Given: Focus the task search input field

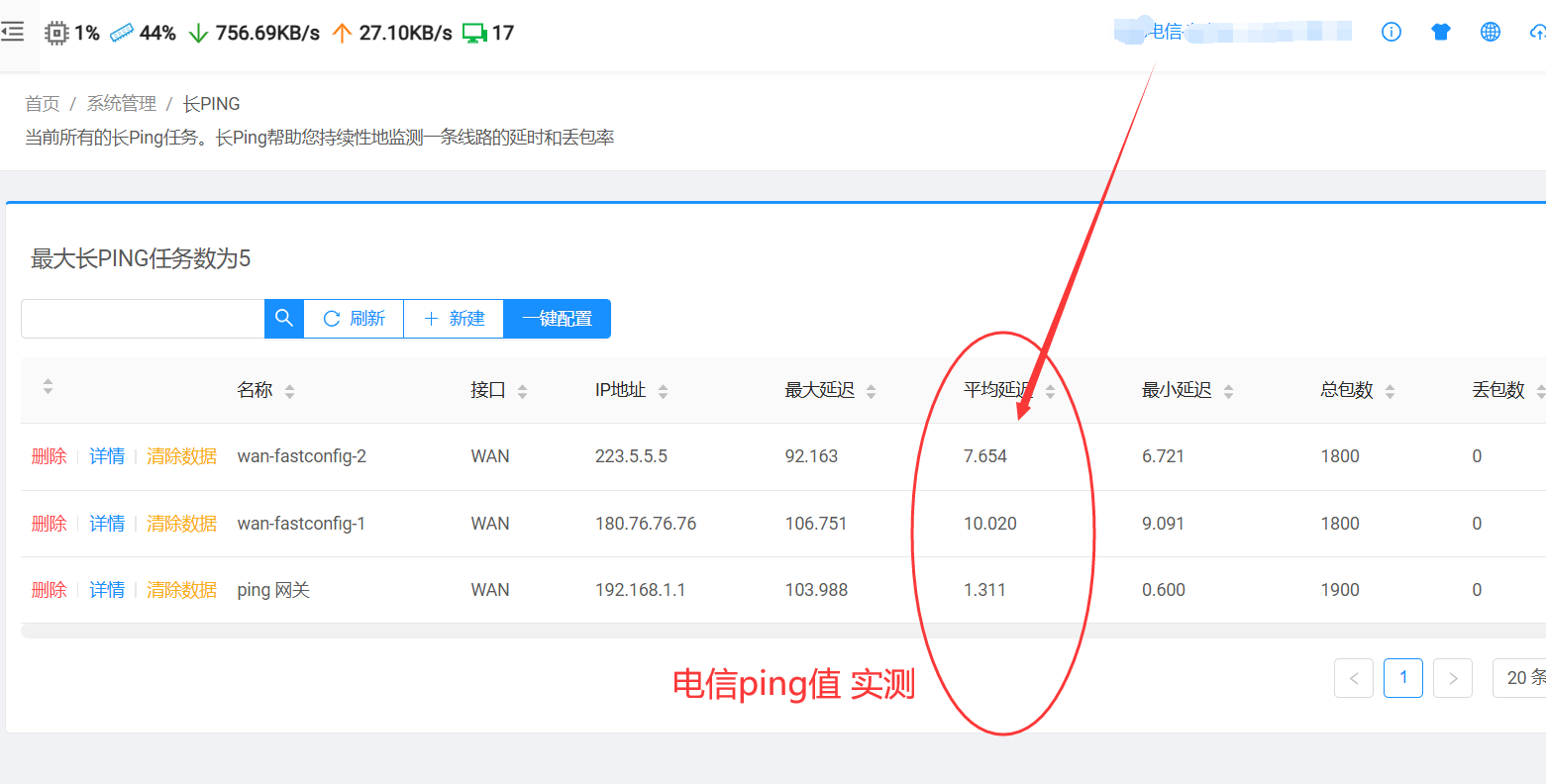Looking at the screenshot, I should [x=143, y=319].
